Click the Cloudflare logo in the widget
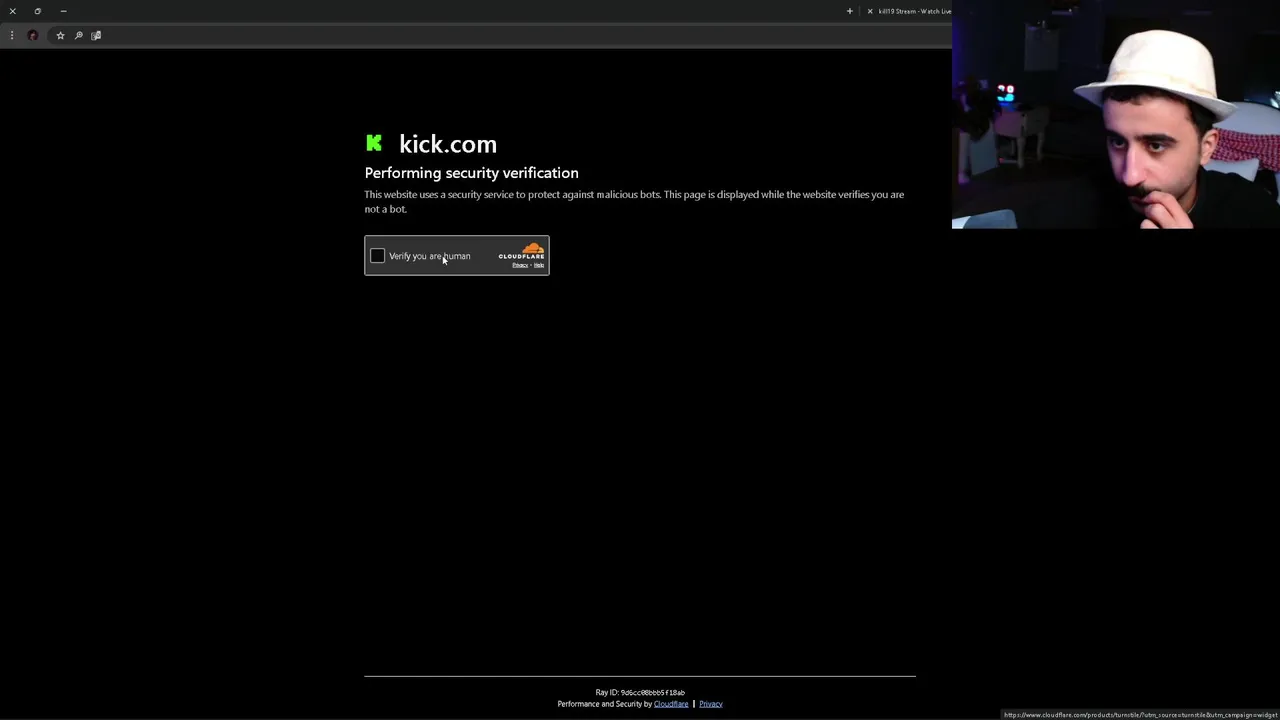 522,251
